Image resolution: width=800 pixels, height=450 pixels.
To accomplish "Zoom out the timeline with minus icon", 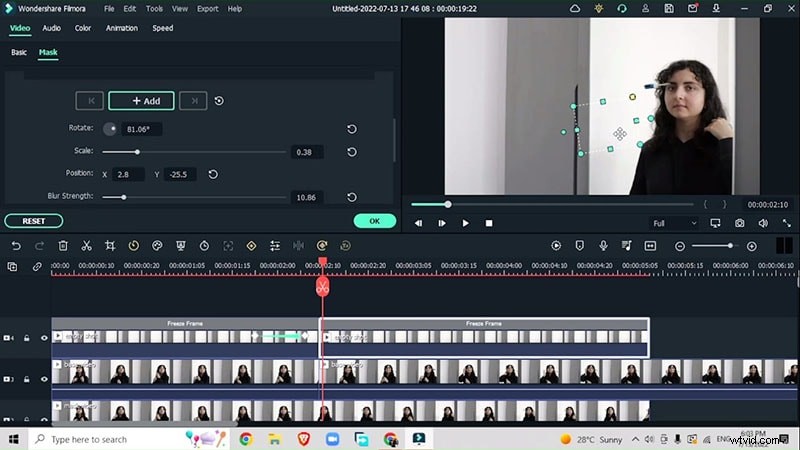I will pyautogui.click(x=680, y=246).
